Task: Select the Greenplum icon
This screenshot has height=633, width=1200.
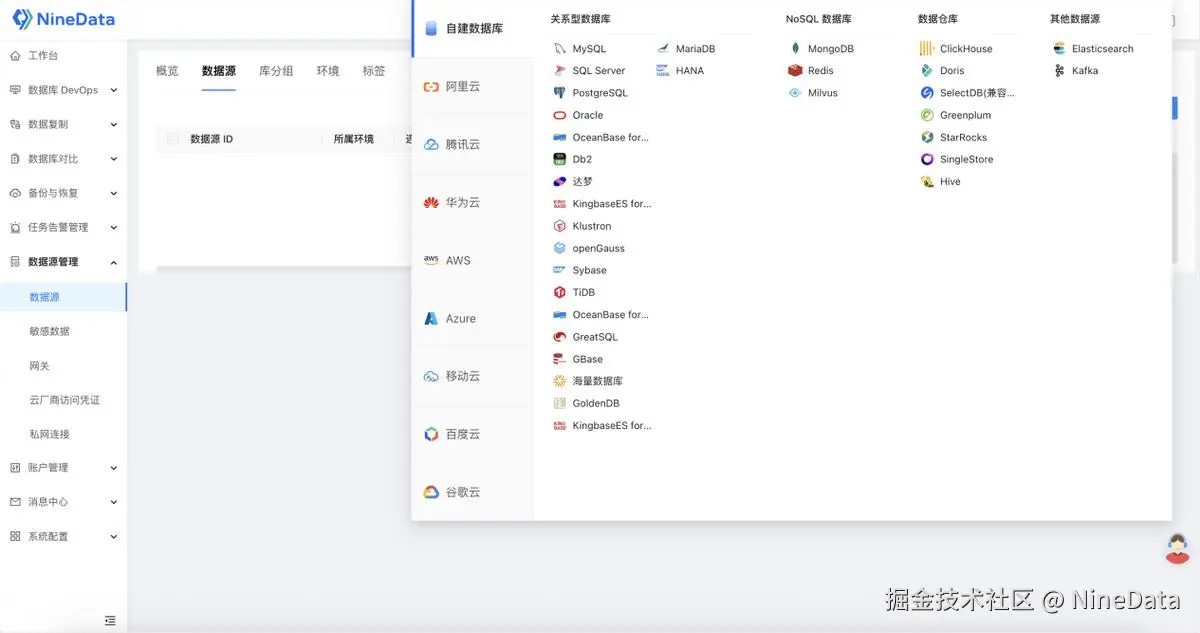Action: pyautogui.click(x=927, y=115)
